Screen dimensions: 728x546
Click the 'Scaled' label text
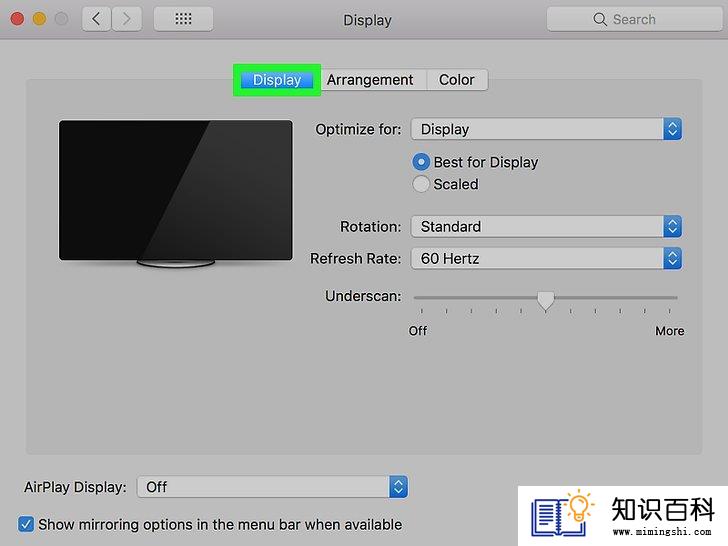pyautogui.click(x=456, y=184)
